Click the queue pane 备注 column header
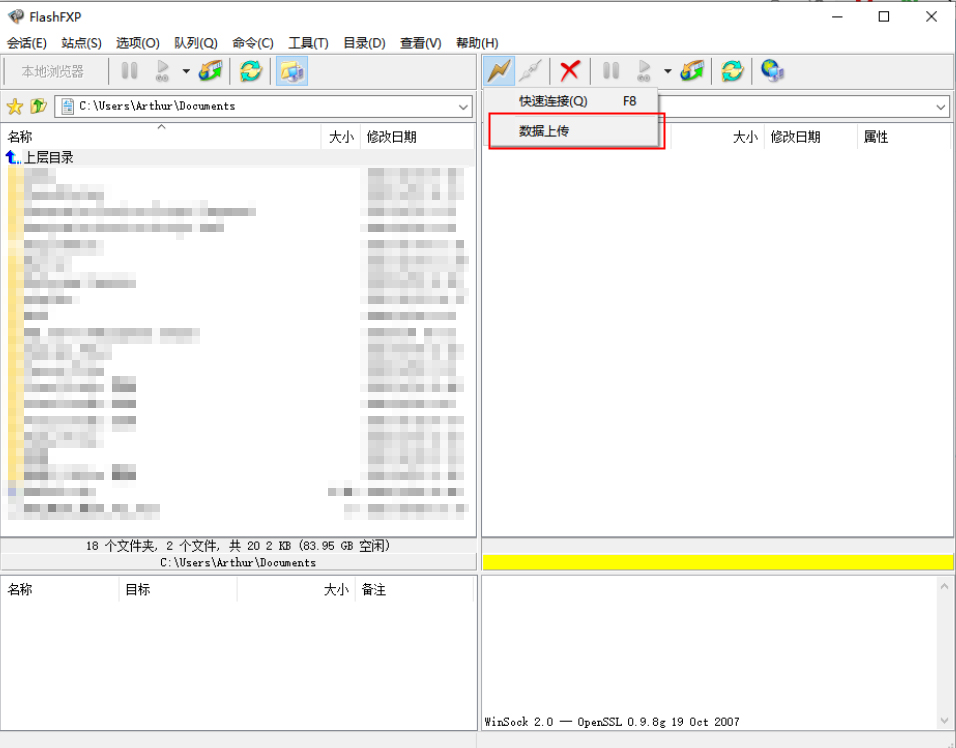Image resolution: width=956 pixels, height=748 pixels. click(x=414, y=589)
